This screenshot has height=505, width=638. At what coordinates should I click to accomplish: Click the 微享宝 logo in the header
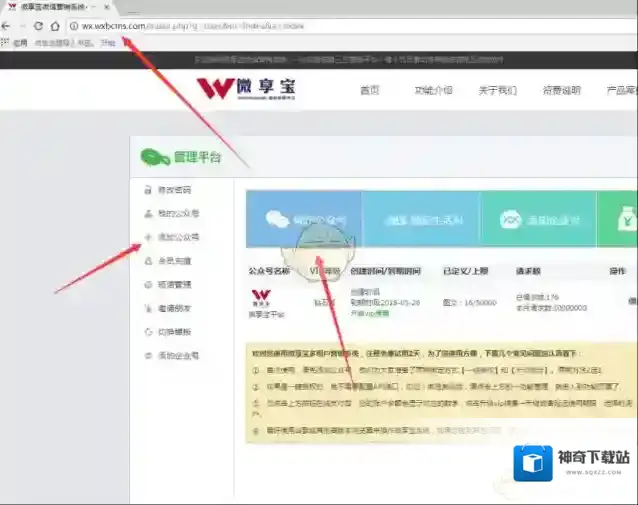tap(246, 90)
